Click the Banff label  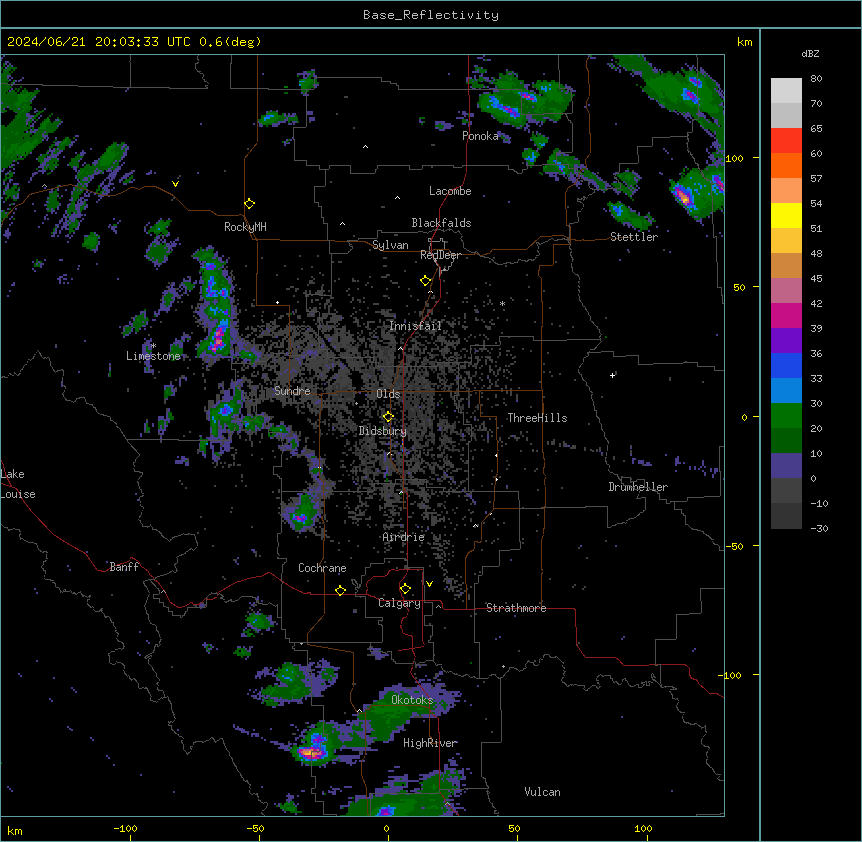pos(124,567)
